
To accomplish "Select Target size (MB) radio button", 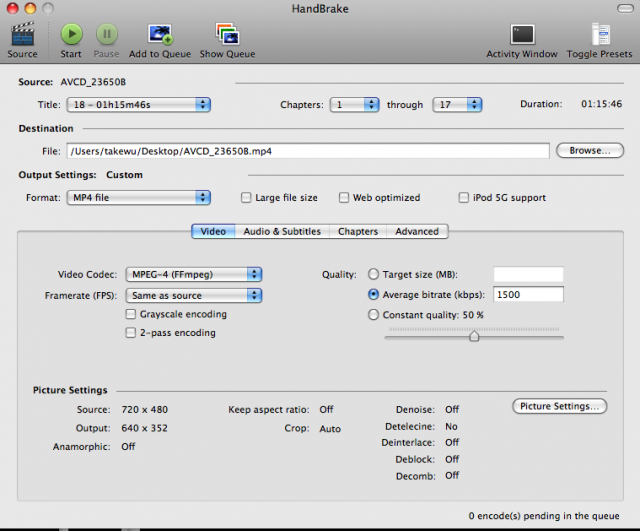I will pyautogui.click(x=373, y=274).
